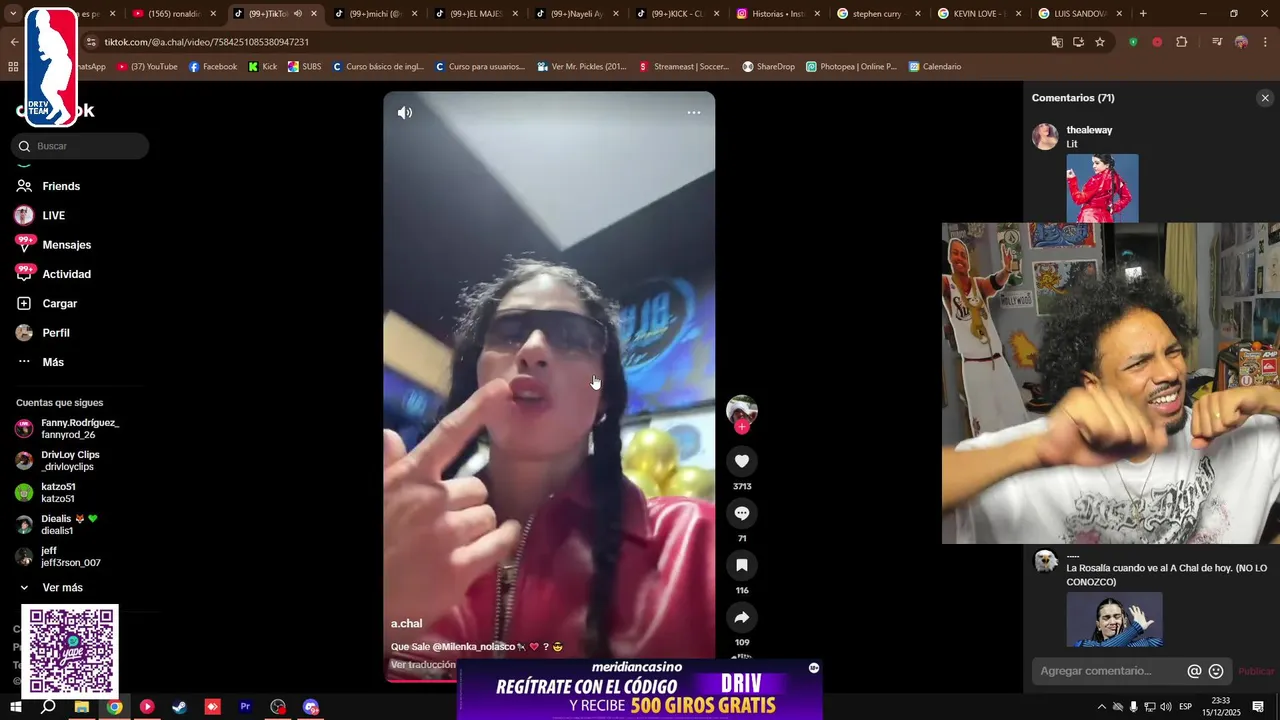The image size is (1280, 720).
Task: Open the three-dots video options menu
Action: (x=694, y=113)
